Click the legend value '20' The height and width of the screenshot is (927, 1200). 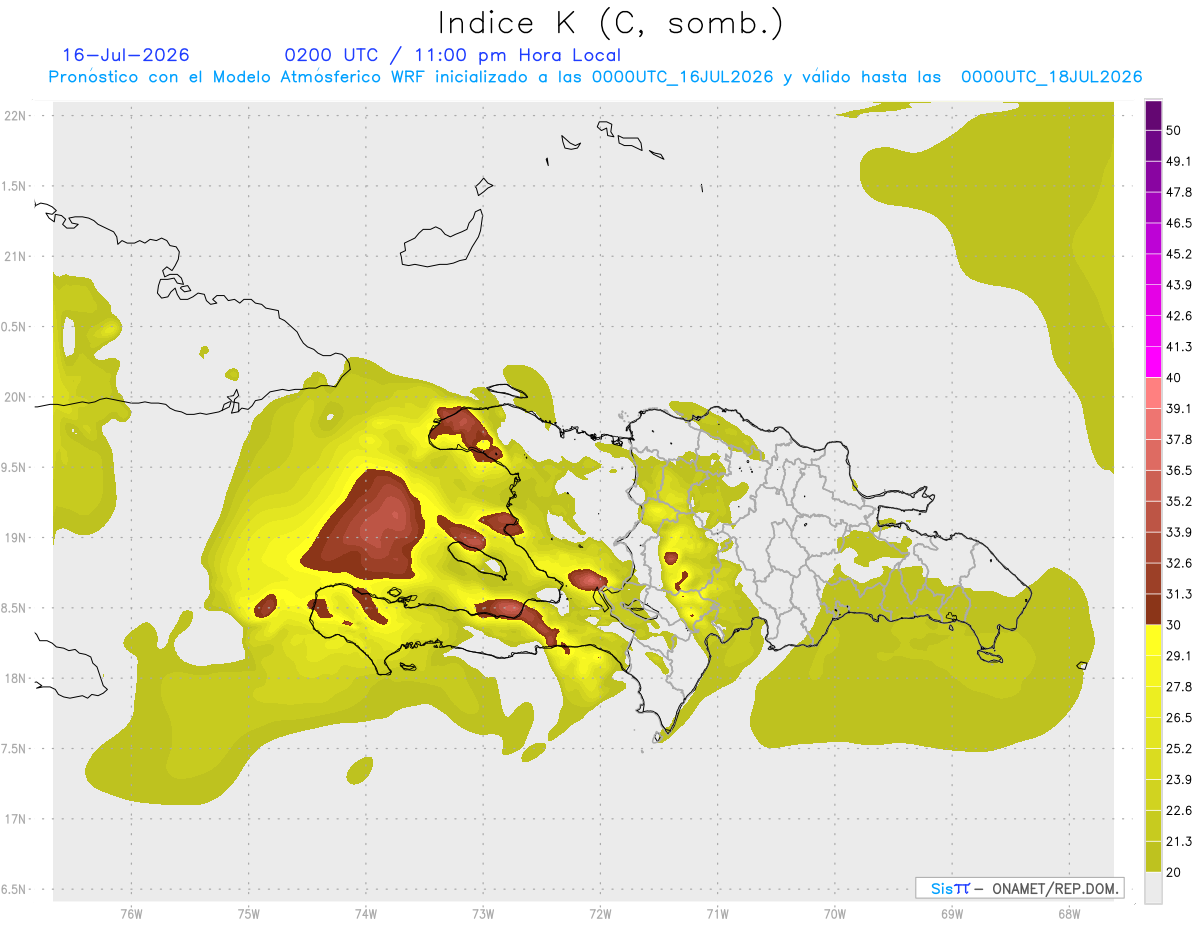(1175, 872)
